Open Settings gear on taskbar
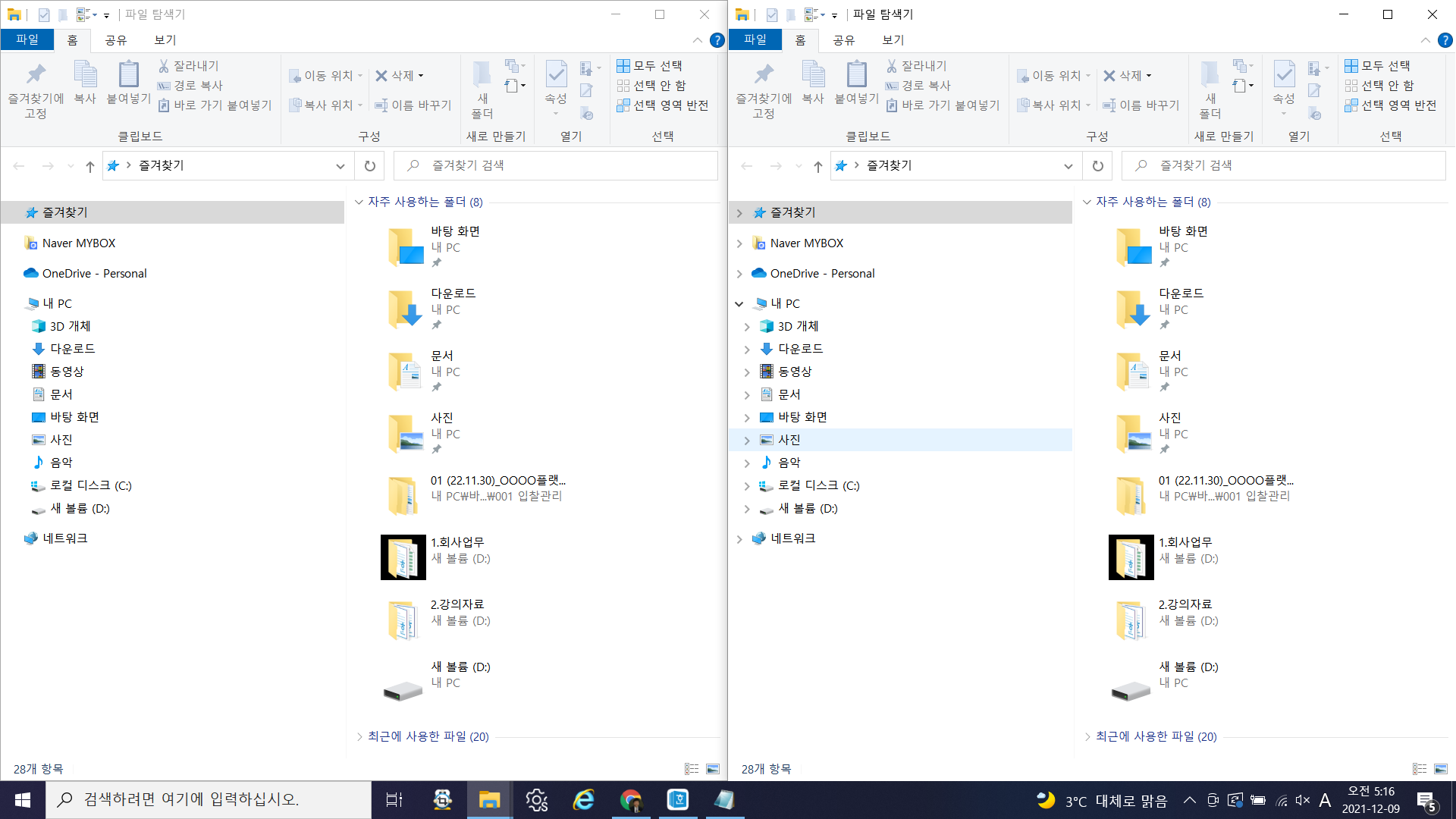 point(537,800)
